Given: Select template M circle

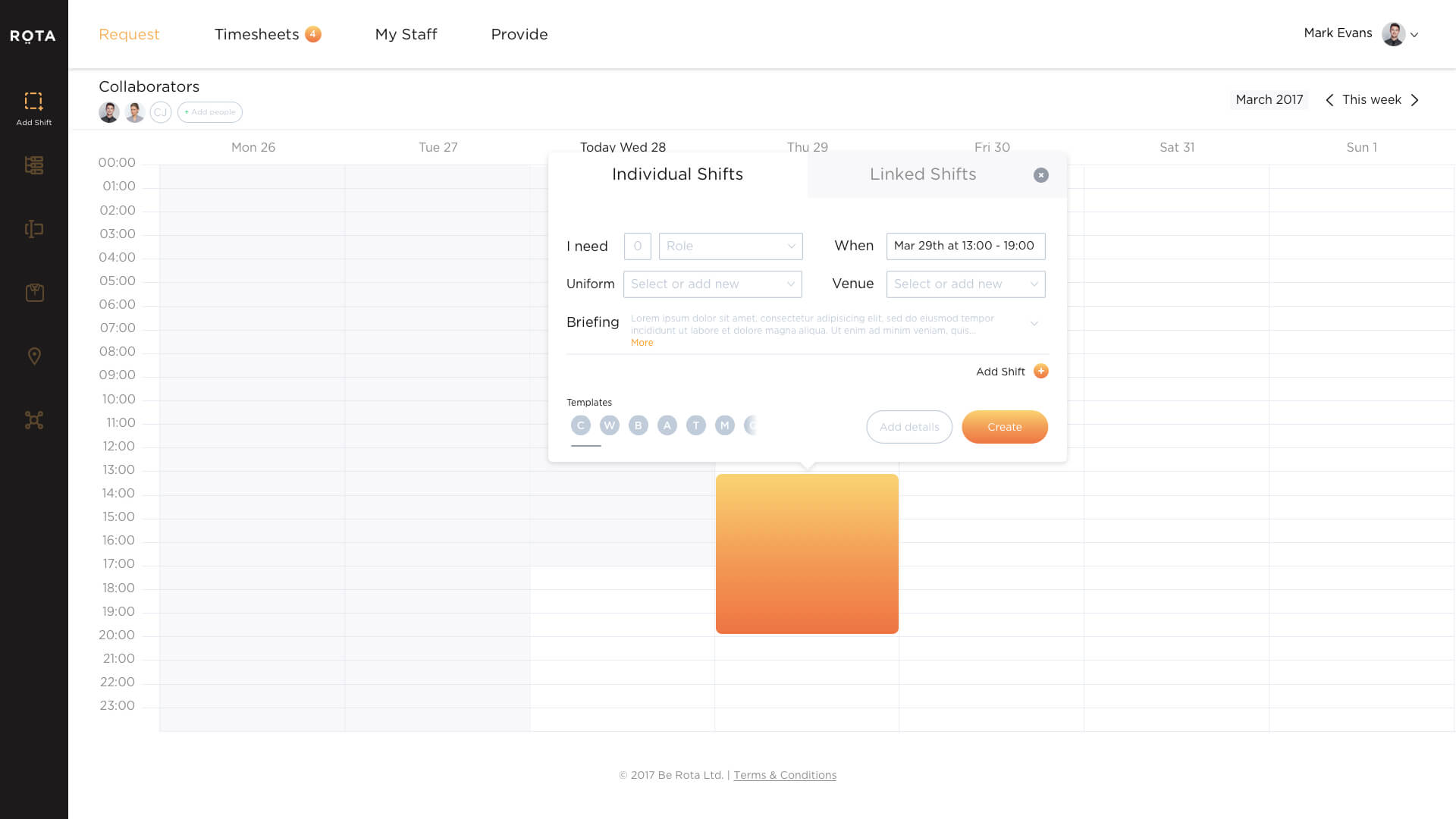Looking at the screenshot, I should click(x=725, y=425).
